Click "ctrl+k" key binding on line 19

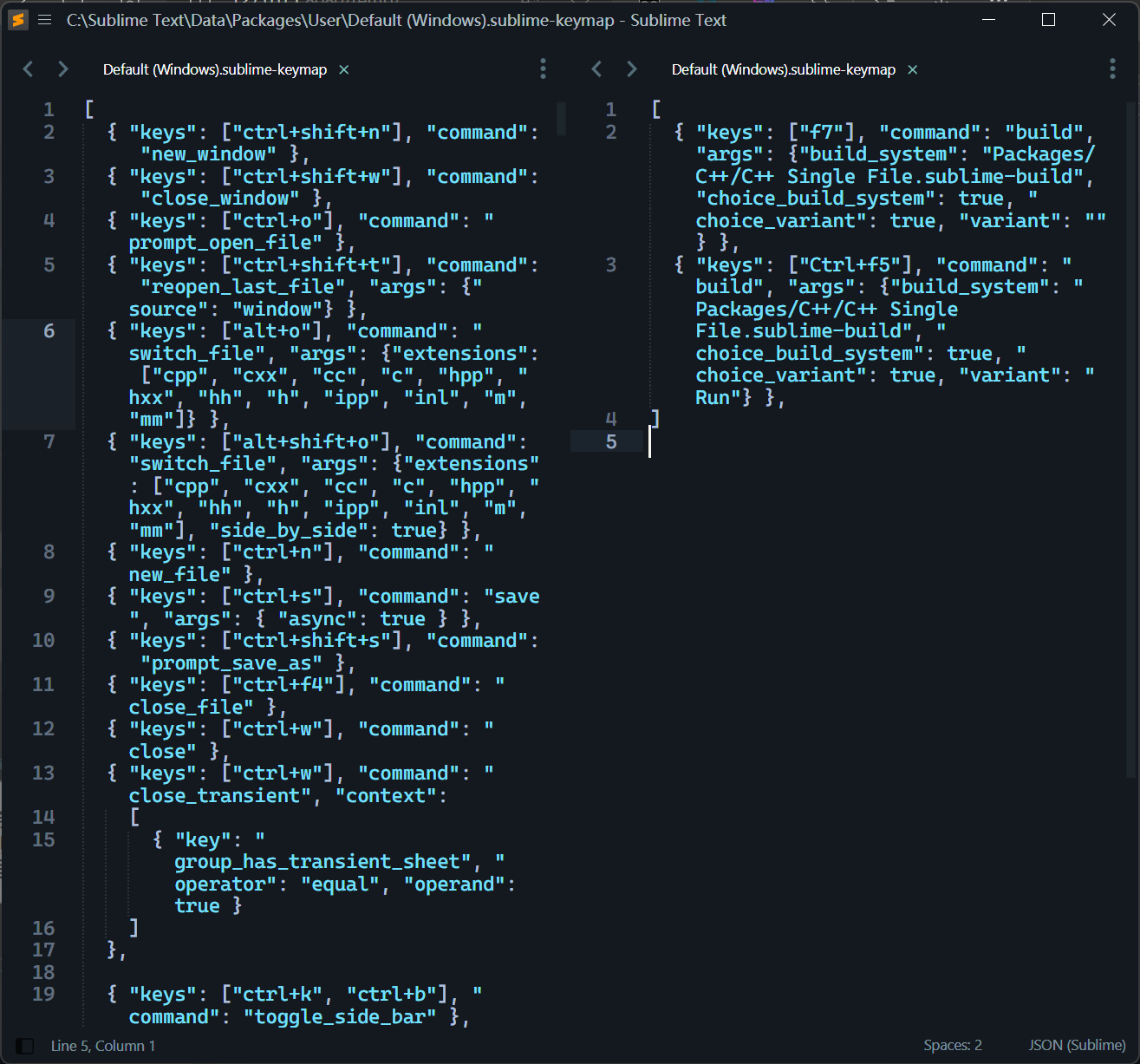[277, 995]
